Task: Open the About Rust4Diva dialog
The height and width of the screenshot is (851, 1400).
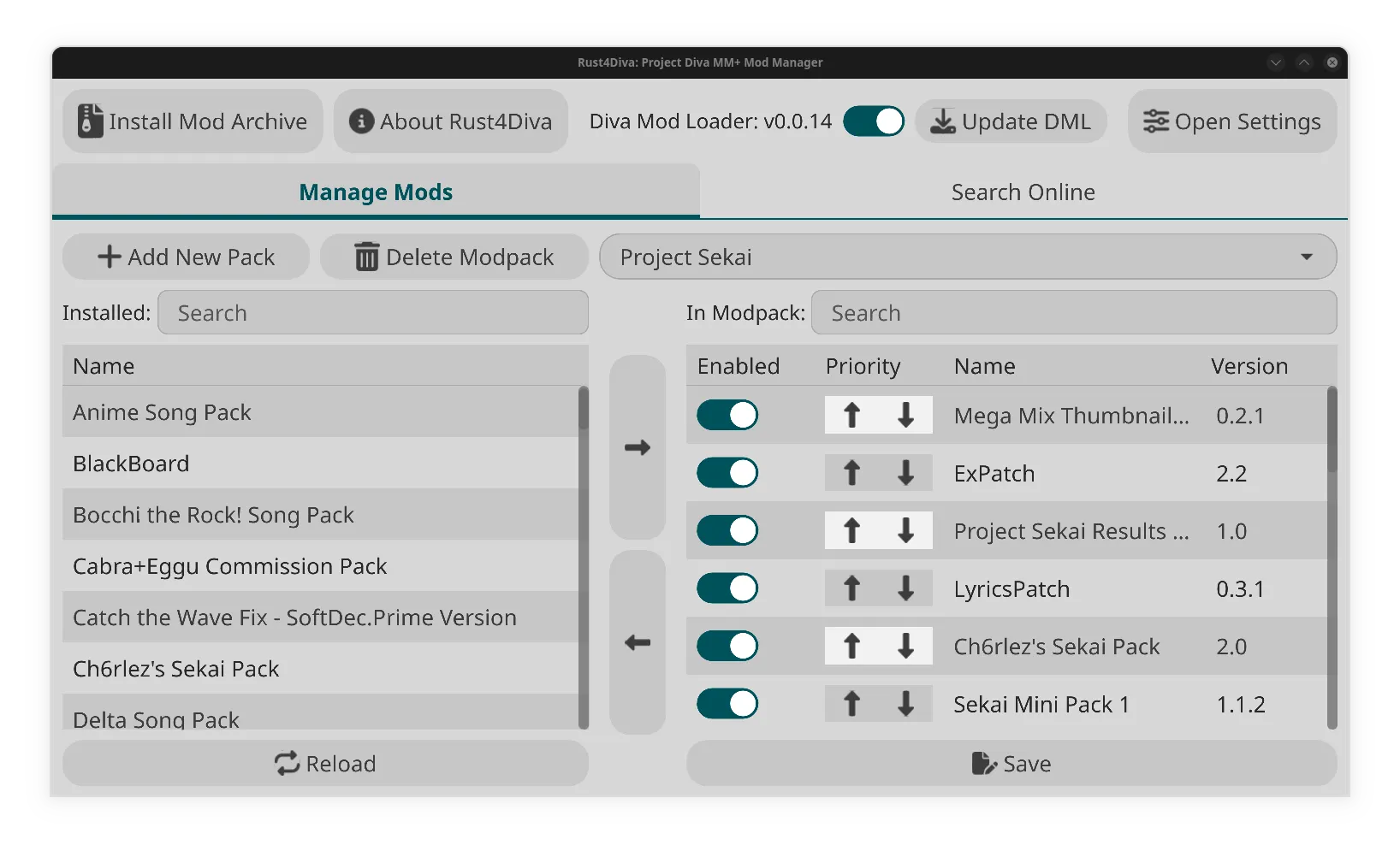Action: point(451,121)
